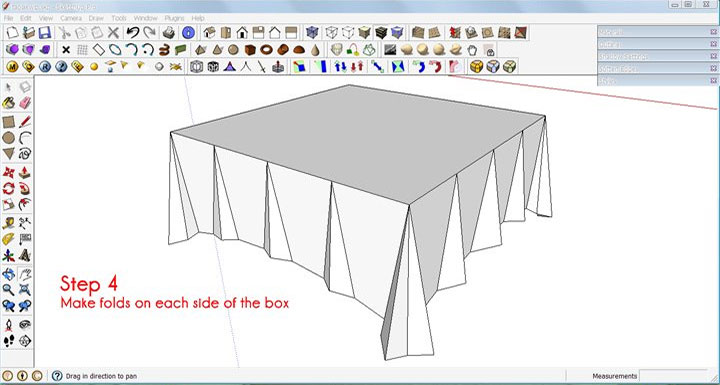Open Model Info blue icon
This screenshot has width=720, height=385.
[188, 33]
